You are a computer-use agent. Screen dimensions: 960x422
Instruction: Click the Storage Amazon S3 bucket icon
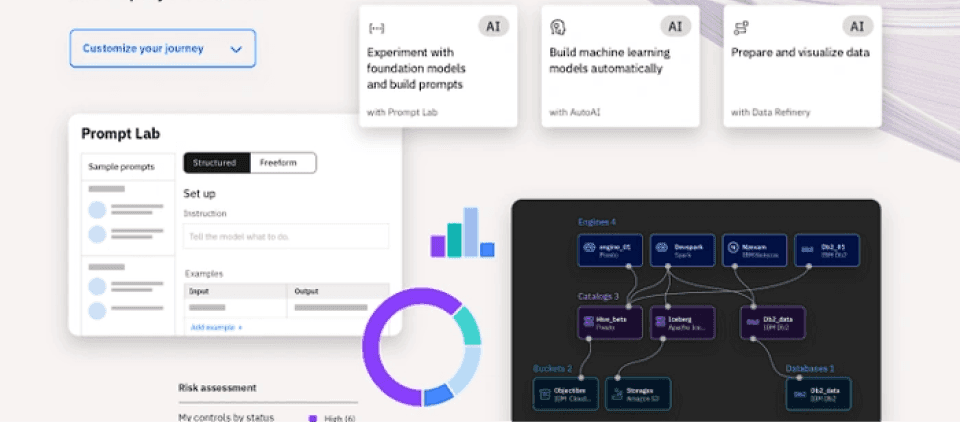(617, 394)
